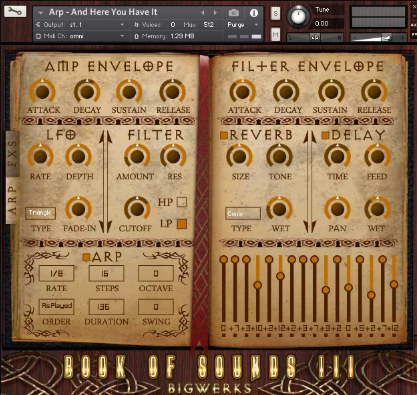This screenshot has width=417, height=395.
Task: Click the last +12 step slider handle
Action: coord(394,284)
